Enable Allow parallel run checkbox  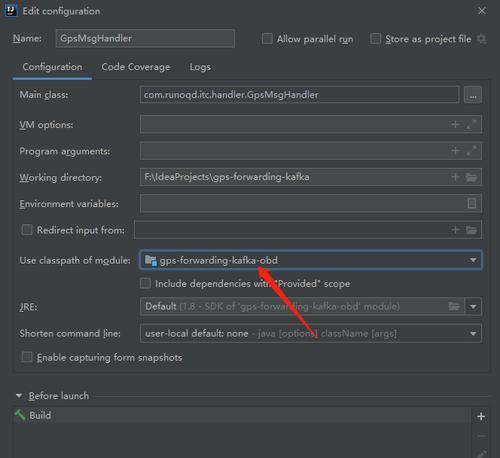click(267, 39)
